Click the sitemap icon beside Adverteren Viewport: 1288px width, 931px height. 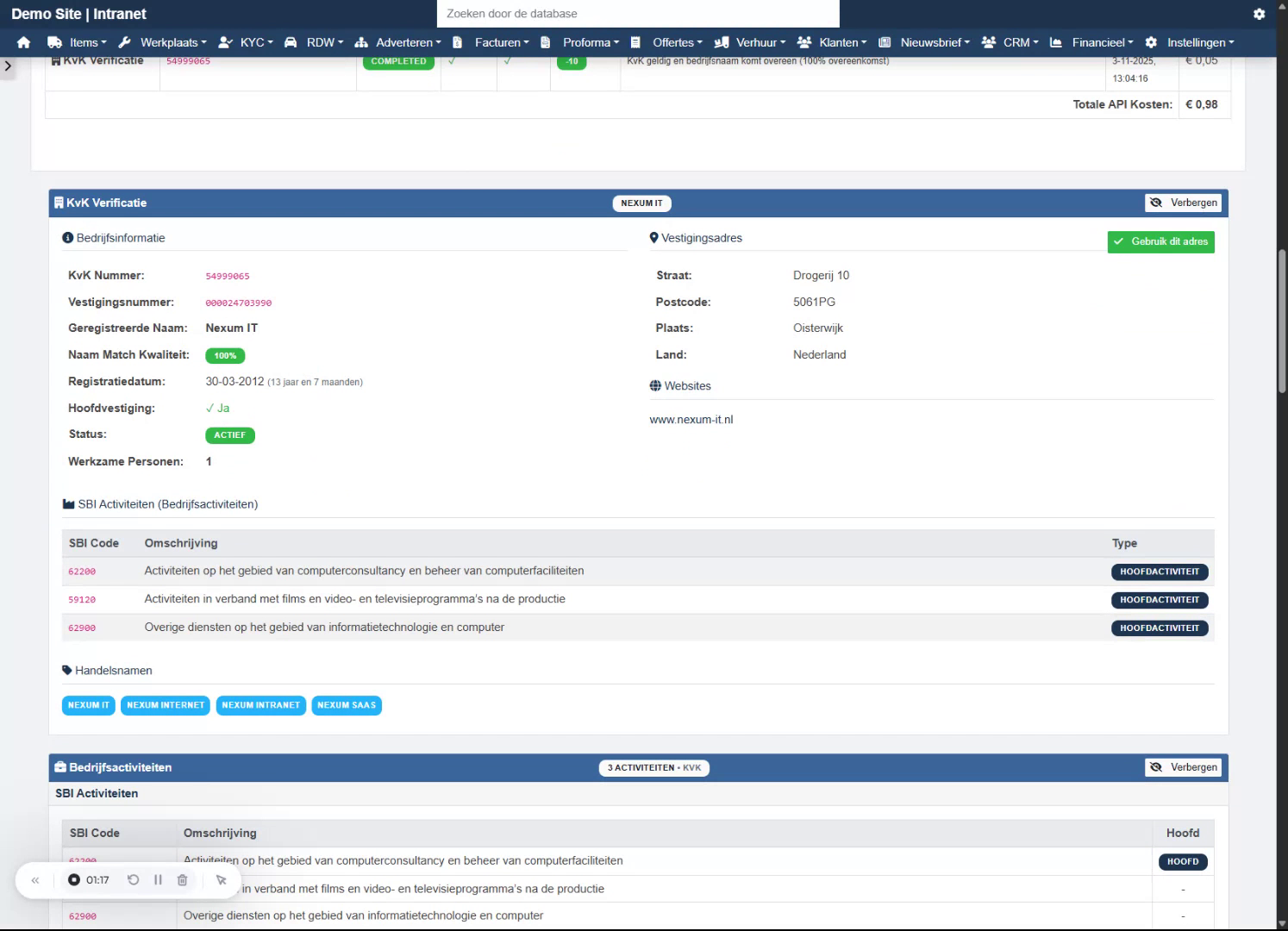point(361,42)
